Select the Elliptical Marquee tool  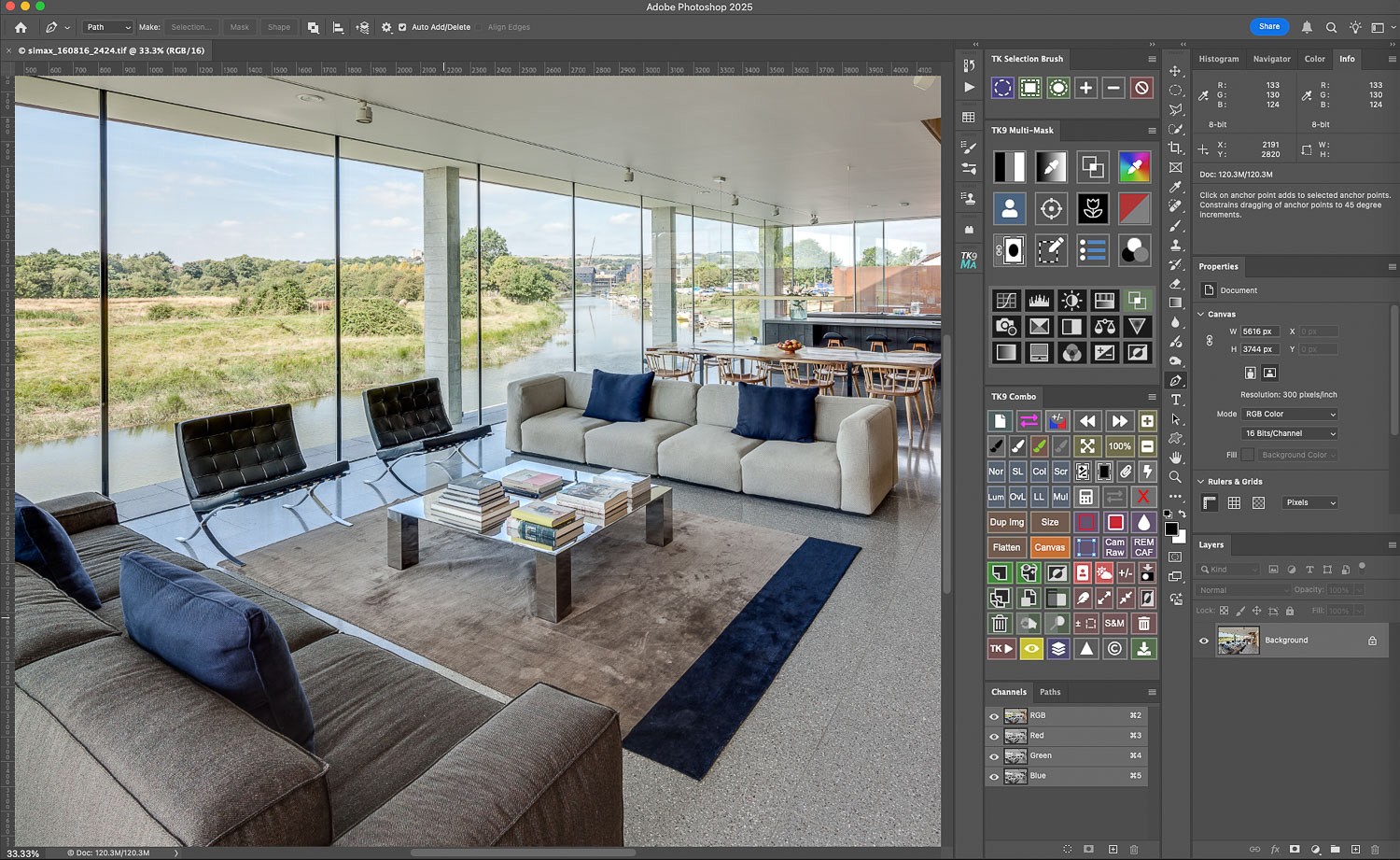click(x=1175, y=91)
